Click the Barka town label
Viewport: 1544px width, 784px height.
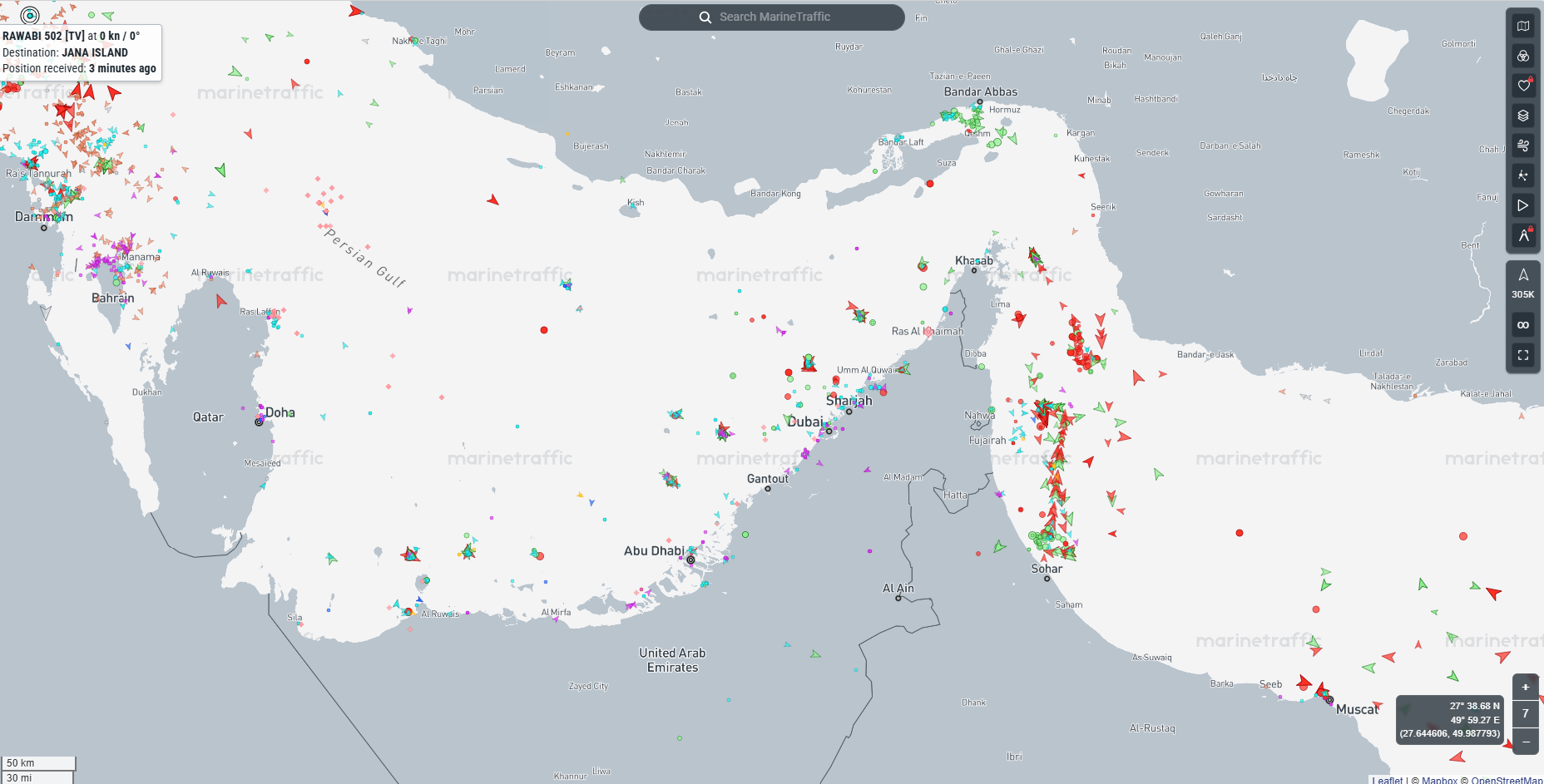(1222, 683)
